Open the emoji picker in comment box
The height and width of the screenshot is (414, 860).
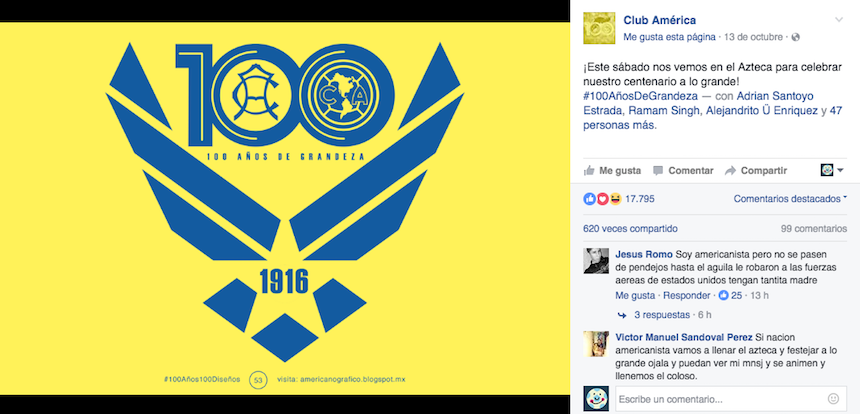[x=833, y=399]
